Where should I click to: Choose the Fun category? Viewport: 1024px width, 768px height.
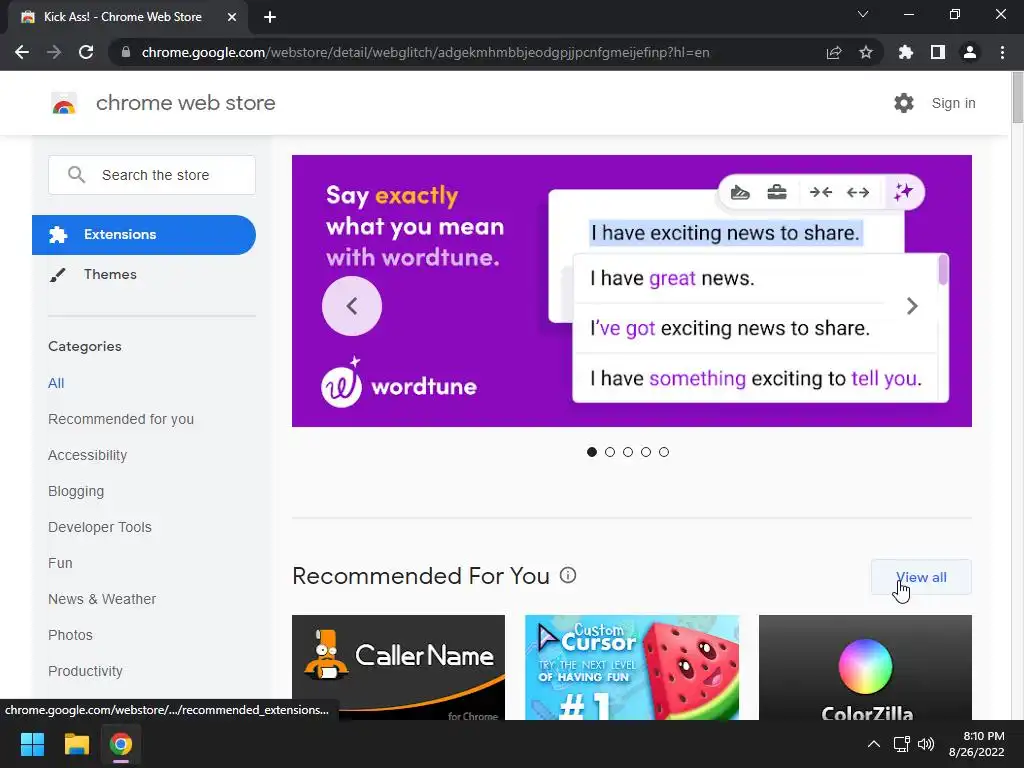pos(60,563)
